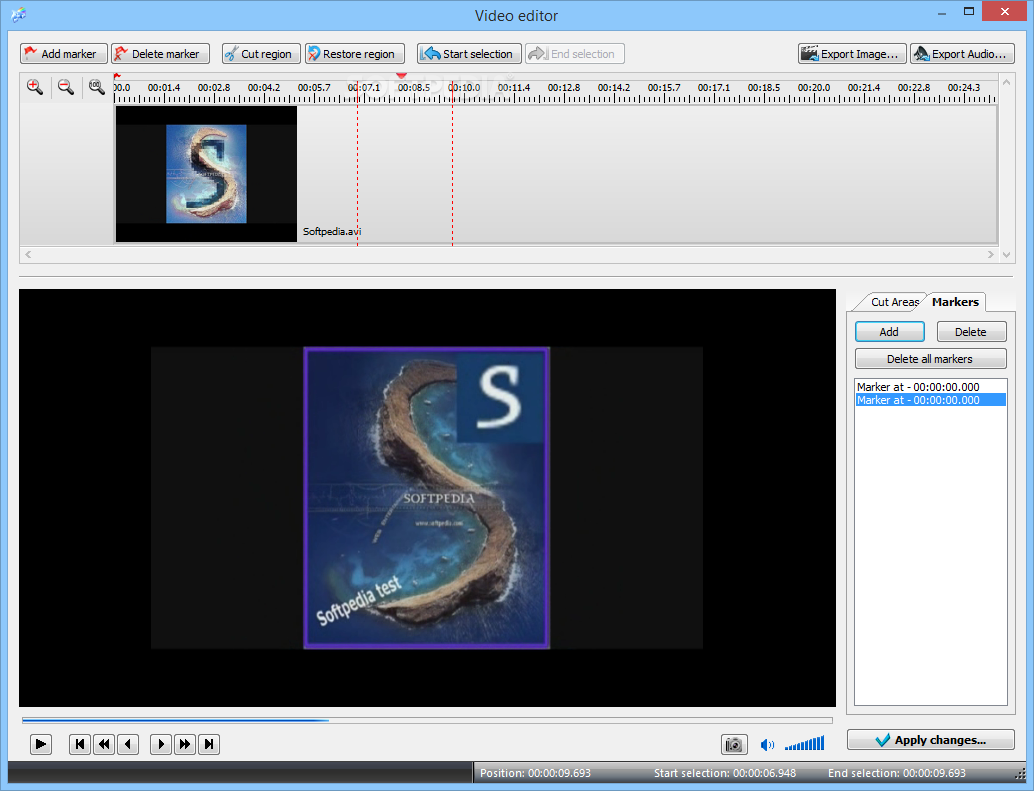Click the video preview frame

click(x=427, y=498)
